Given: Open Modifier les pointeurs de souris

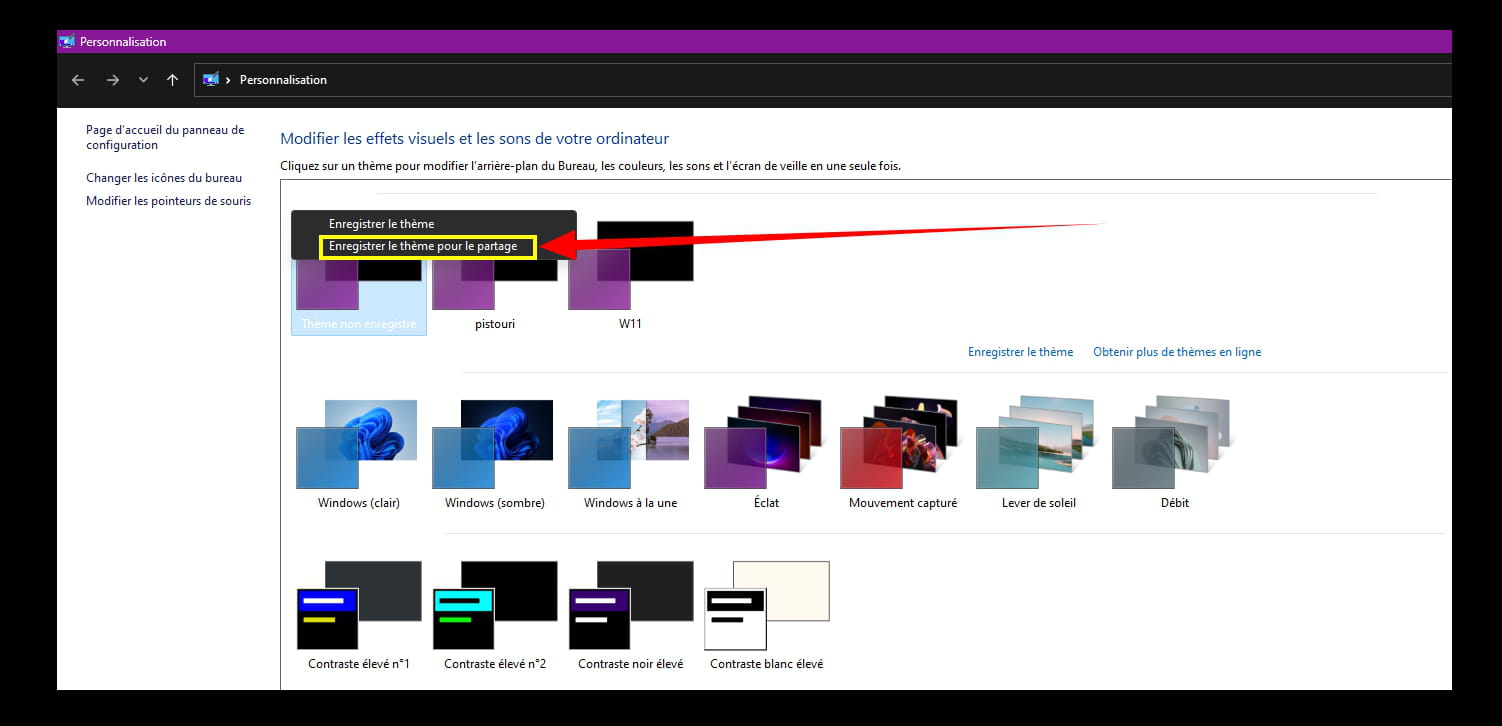Looking at the screenshot, I should (168, 201).
